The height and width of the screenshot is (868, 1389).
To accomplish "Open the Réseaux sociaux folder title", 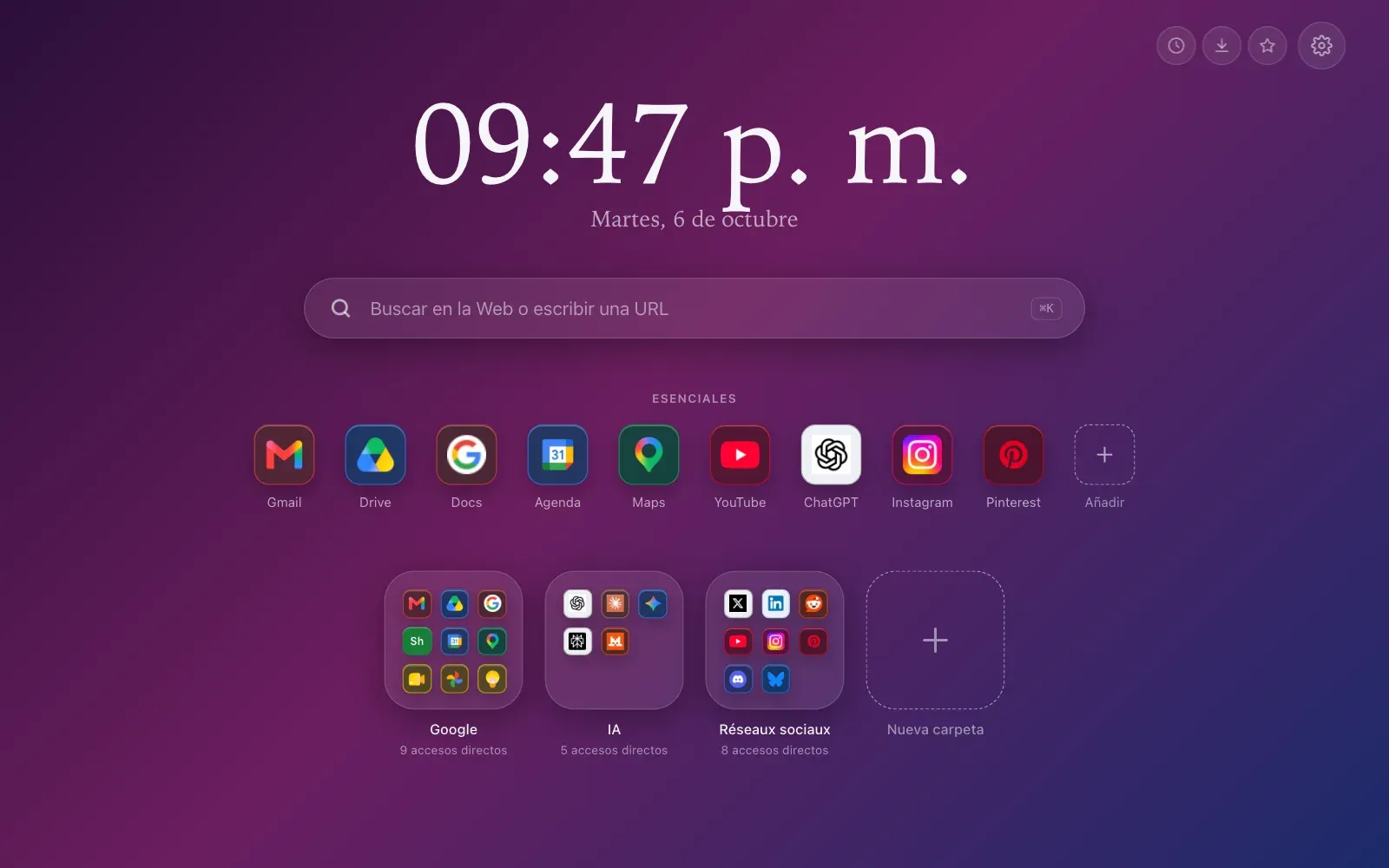I will pos(774,730).
